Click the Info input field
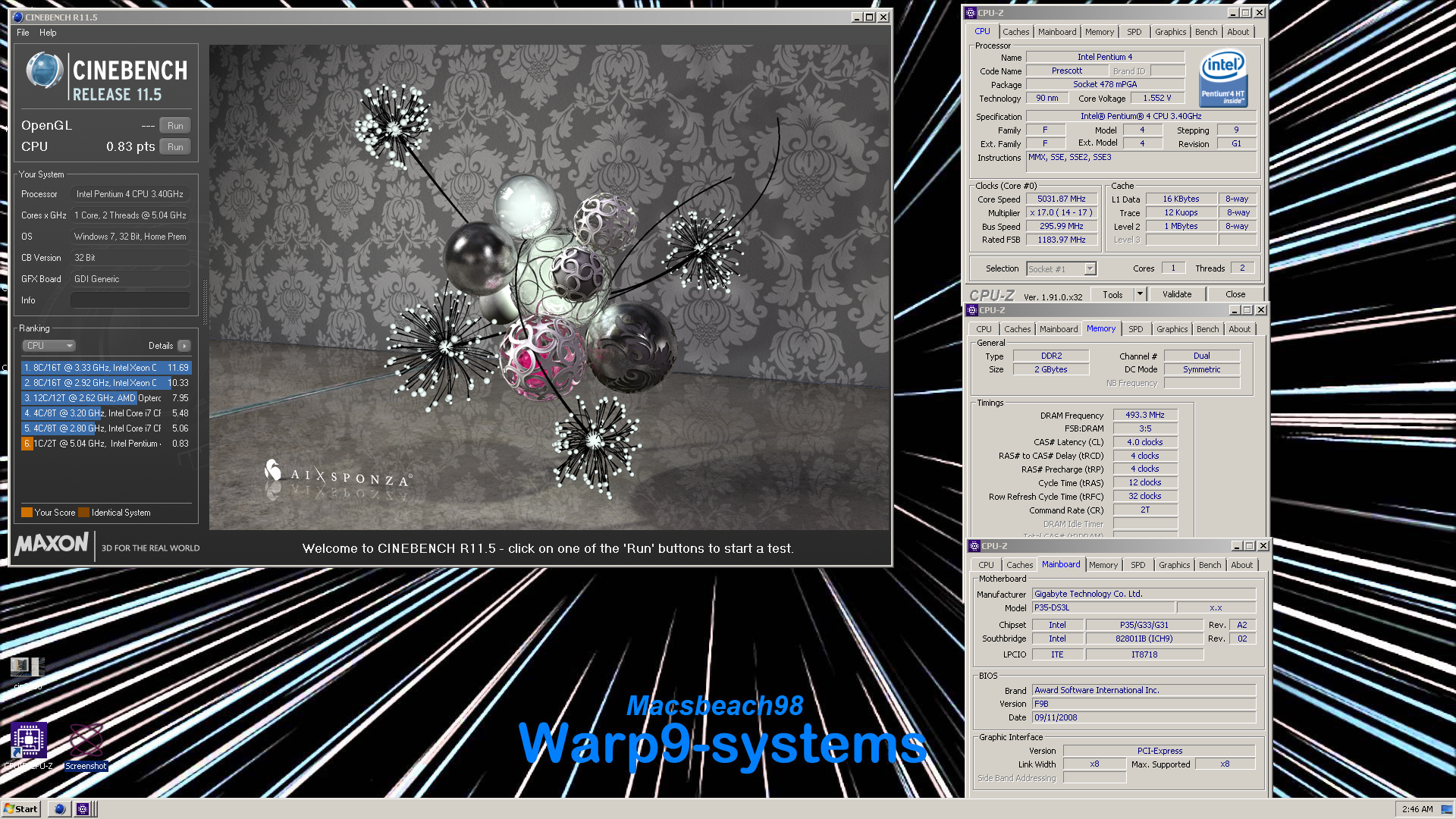 coord(130,300)
